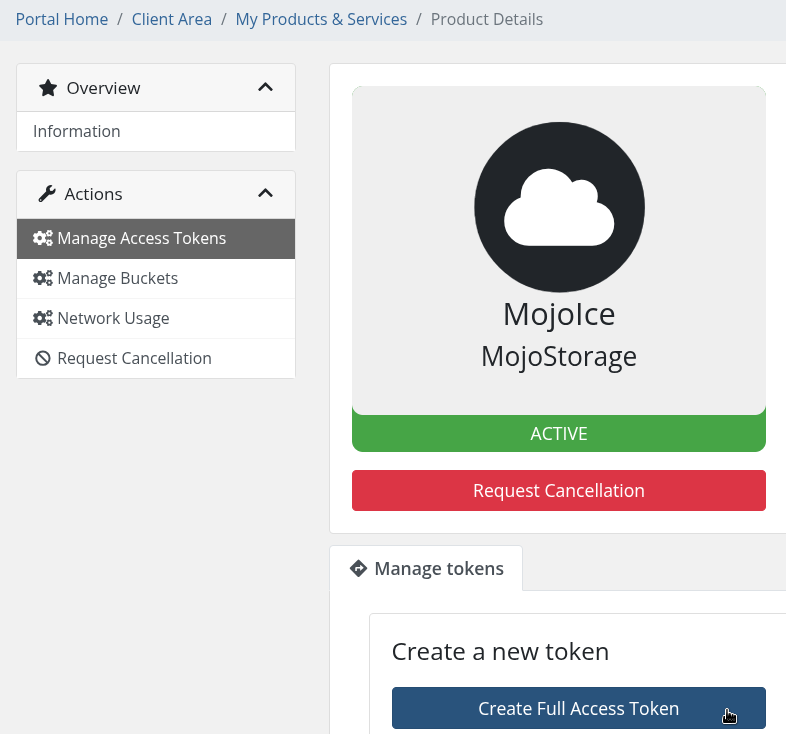This screenshot has width=786, height=734.
Task: Select Manage Buckets in the Actions menu
Action: tap(156, 278)
